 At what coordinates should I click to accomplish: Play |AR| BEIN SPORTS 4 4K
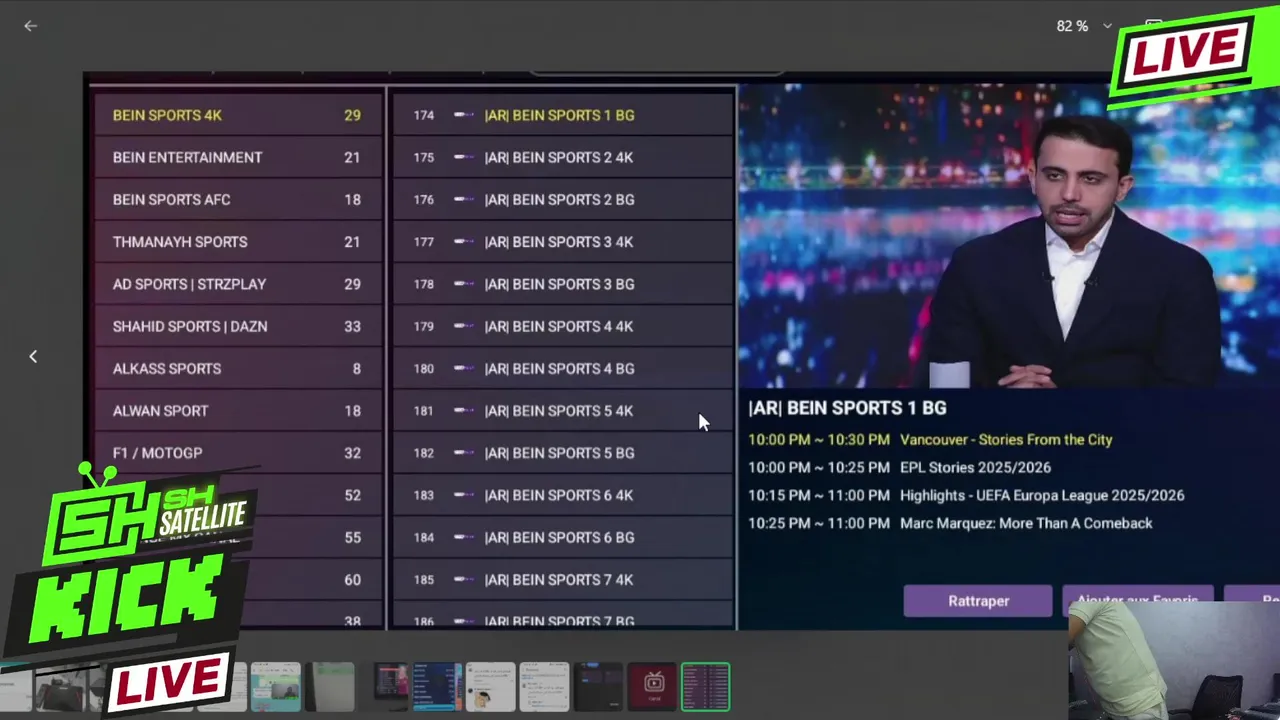563,326
